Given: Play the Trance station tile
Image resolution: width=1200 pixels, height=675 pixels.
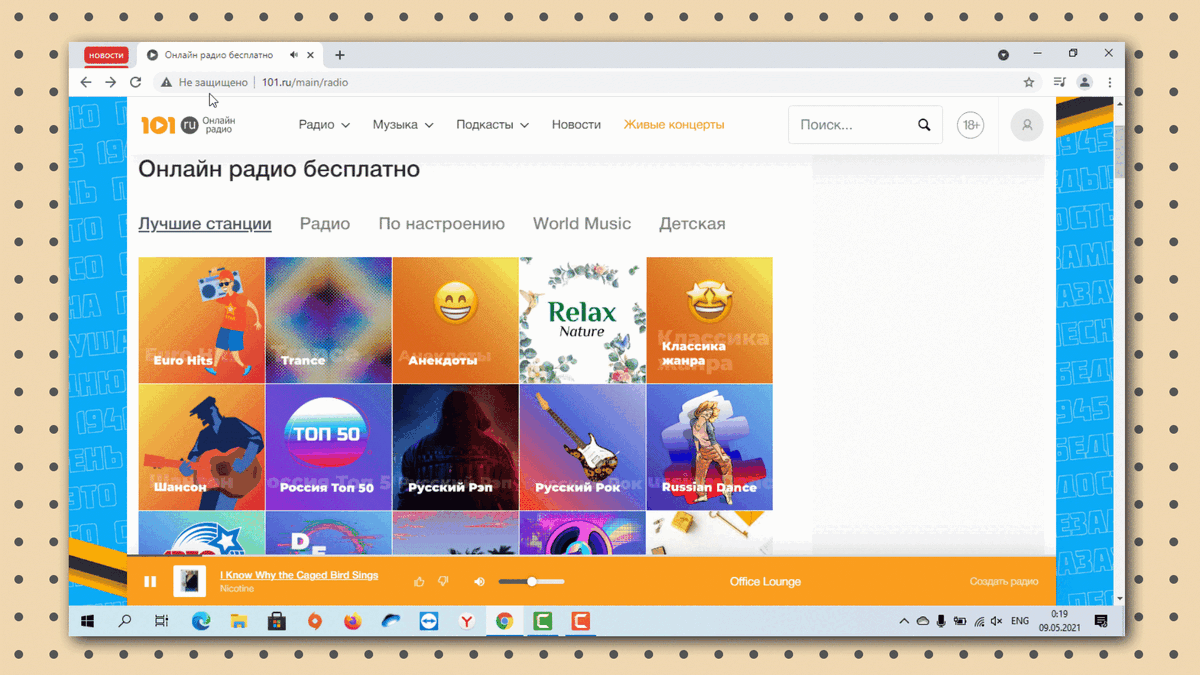Looking at the screenshot, I should click(x=329, y=320).
